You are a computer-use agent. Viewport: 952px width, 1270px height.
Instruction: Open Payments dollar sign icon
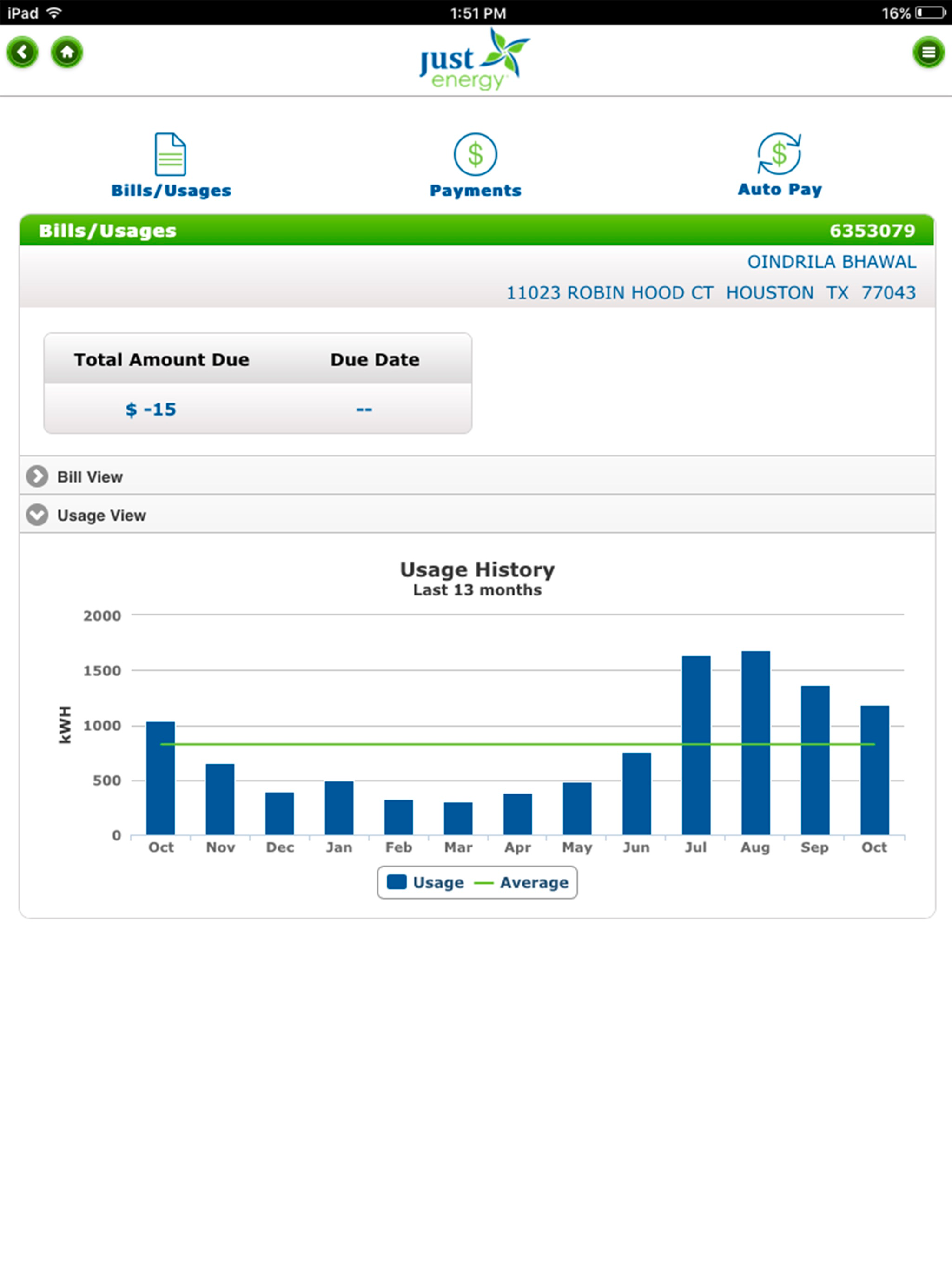coord(476,154)
